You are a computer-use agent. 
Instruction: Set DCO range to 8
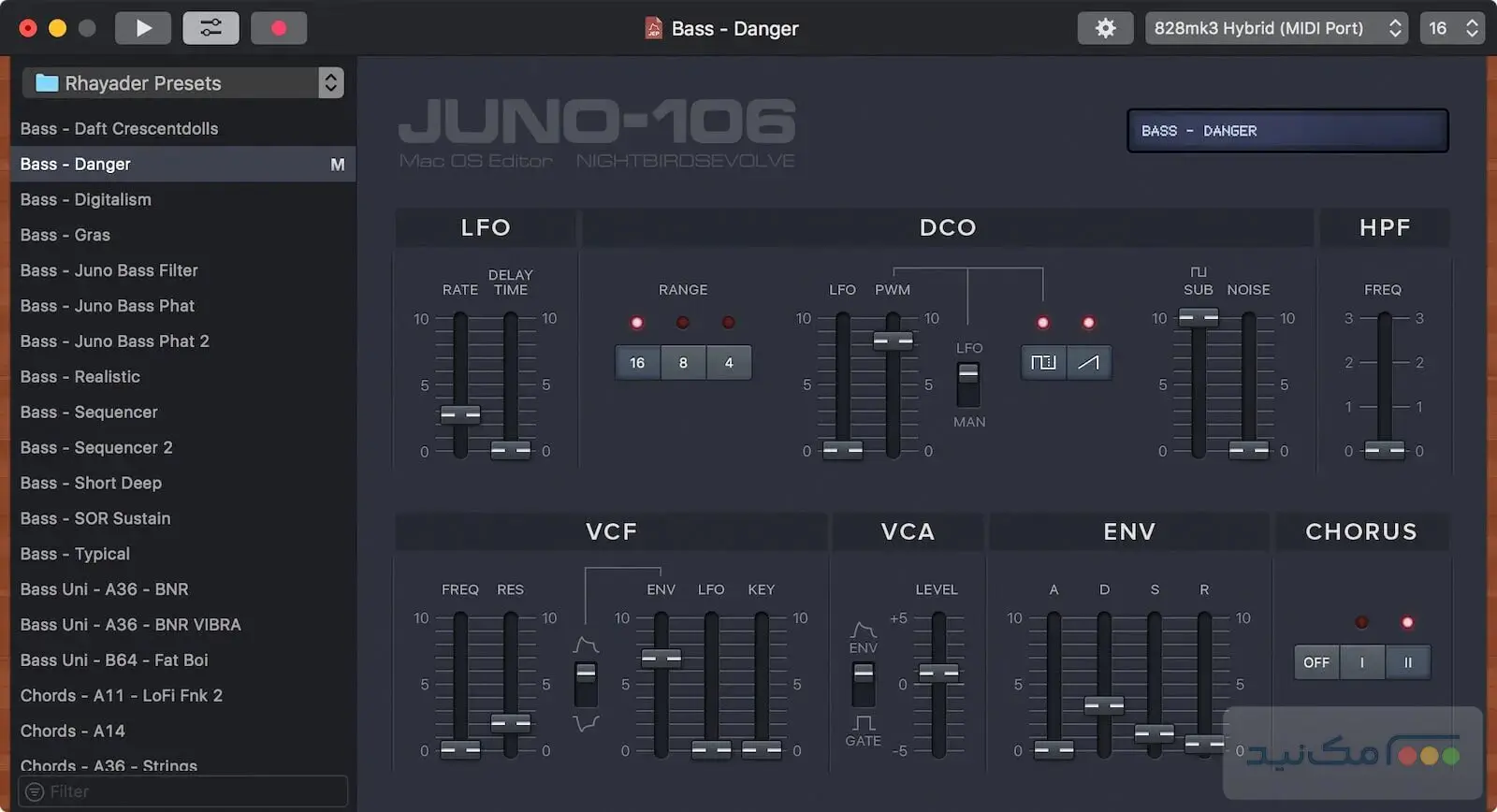point(683,363)
